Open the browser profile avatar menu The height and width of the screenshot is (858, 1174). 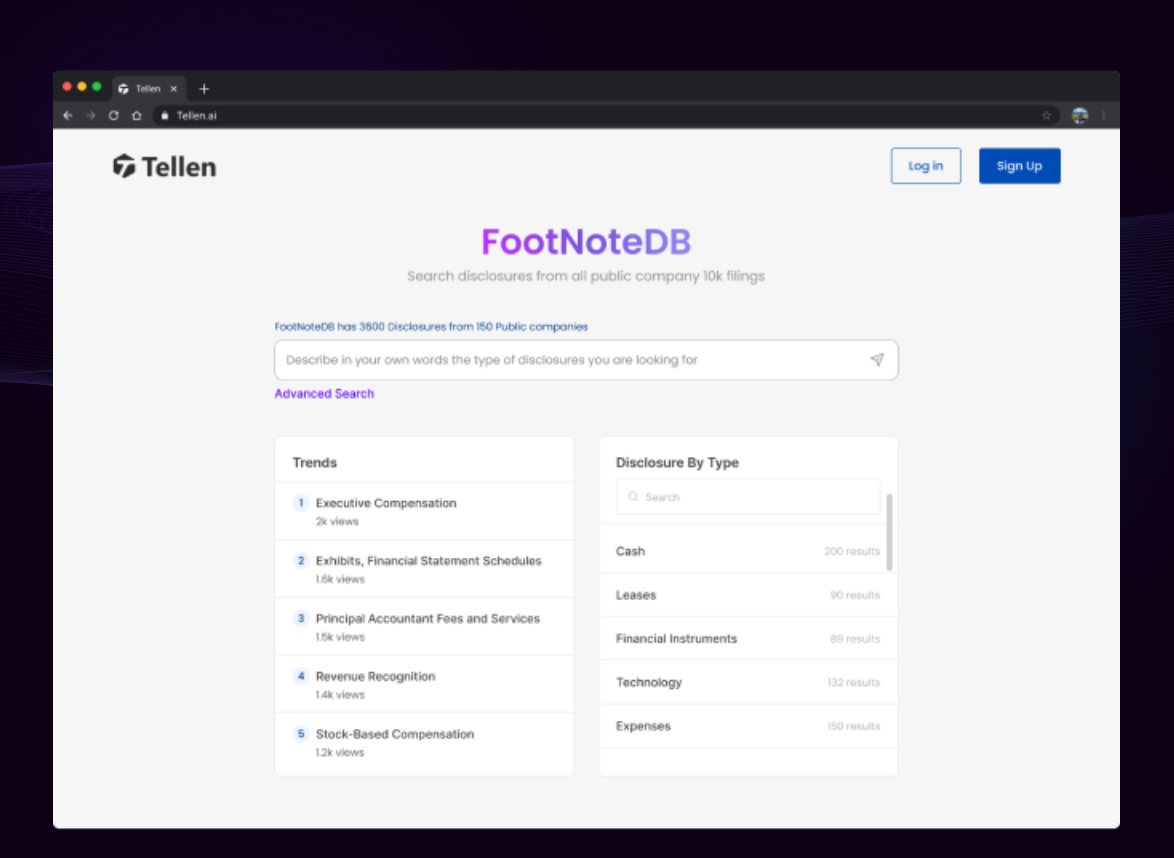coord(1079,115)
